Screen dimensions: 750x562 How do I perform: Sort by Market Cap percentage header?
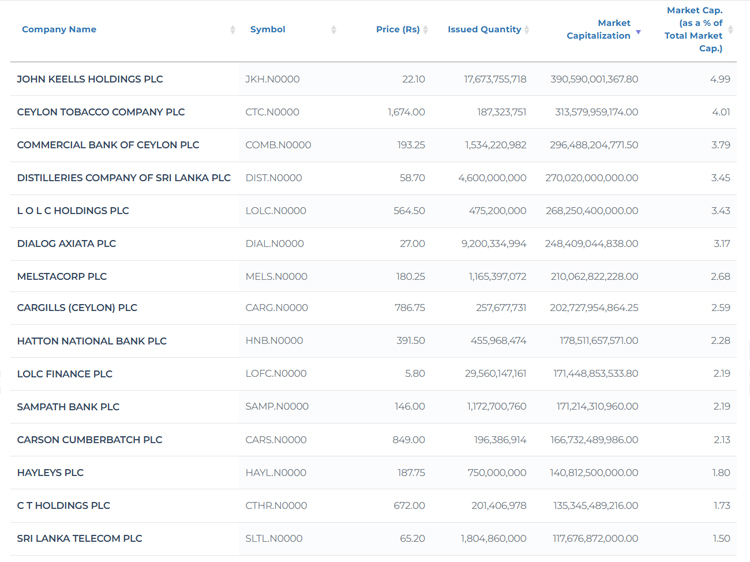[693, 29]
